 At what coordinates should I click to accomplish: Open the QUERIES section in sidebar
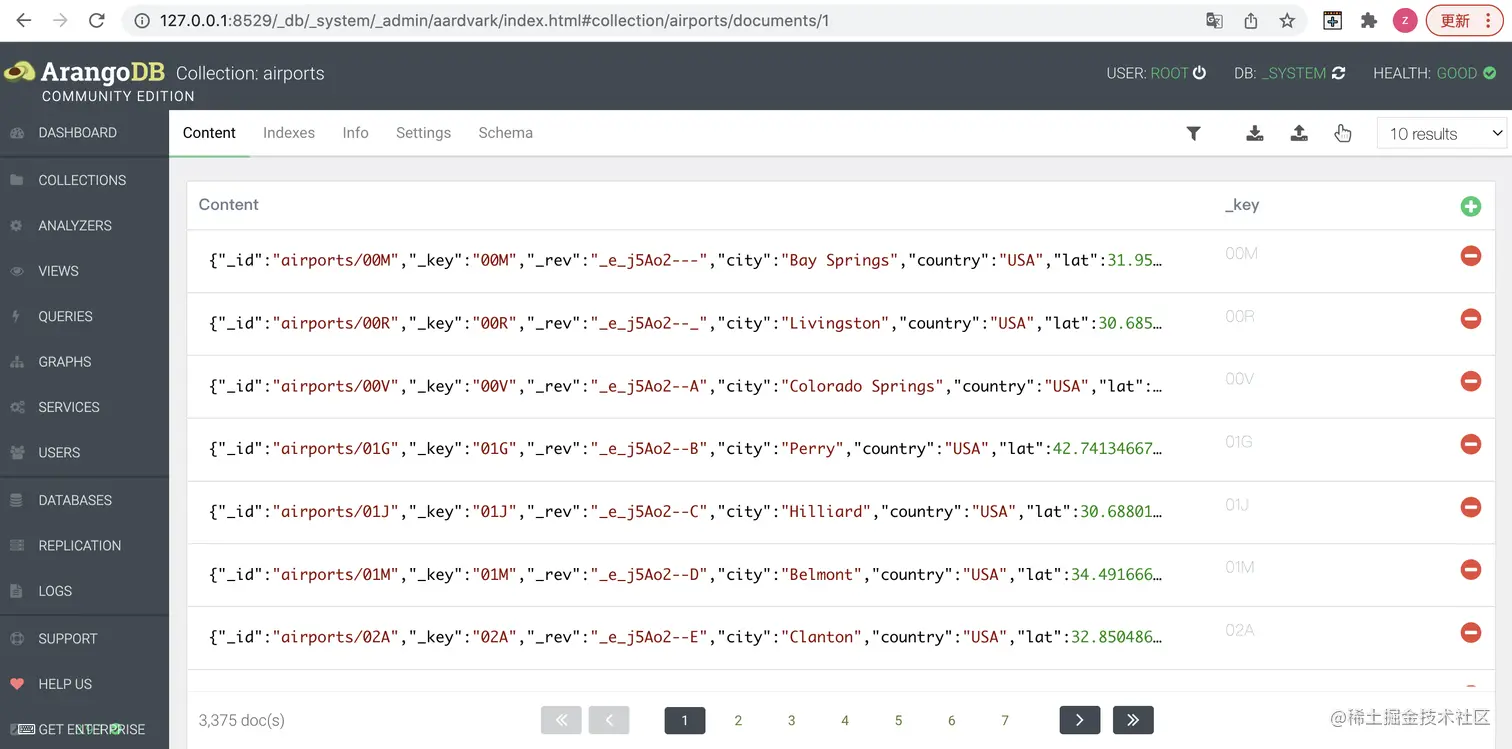65,316
